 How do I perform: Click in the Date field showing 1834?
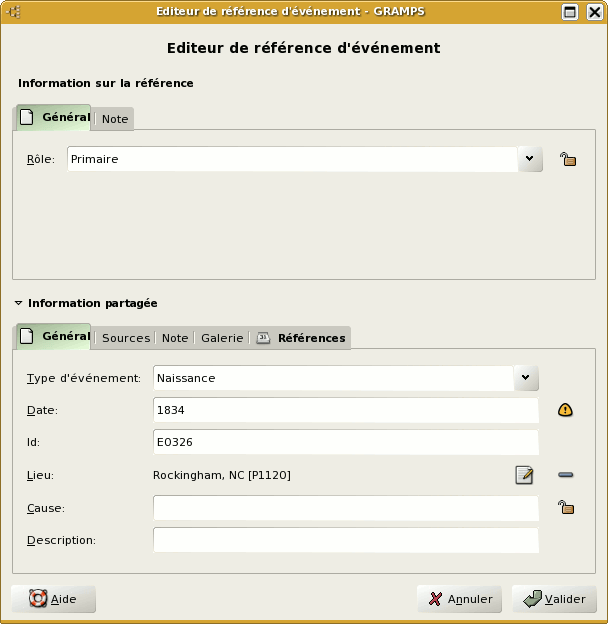(345, 410)
